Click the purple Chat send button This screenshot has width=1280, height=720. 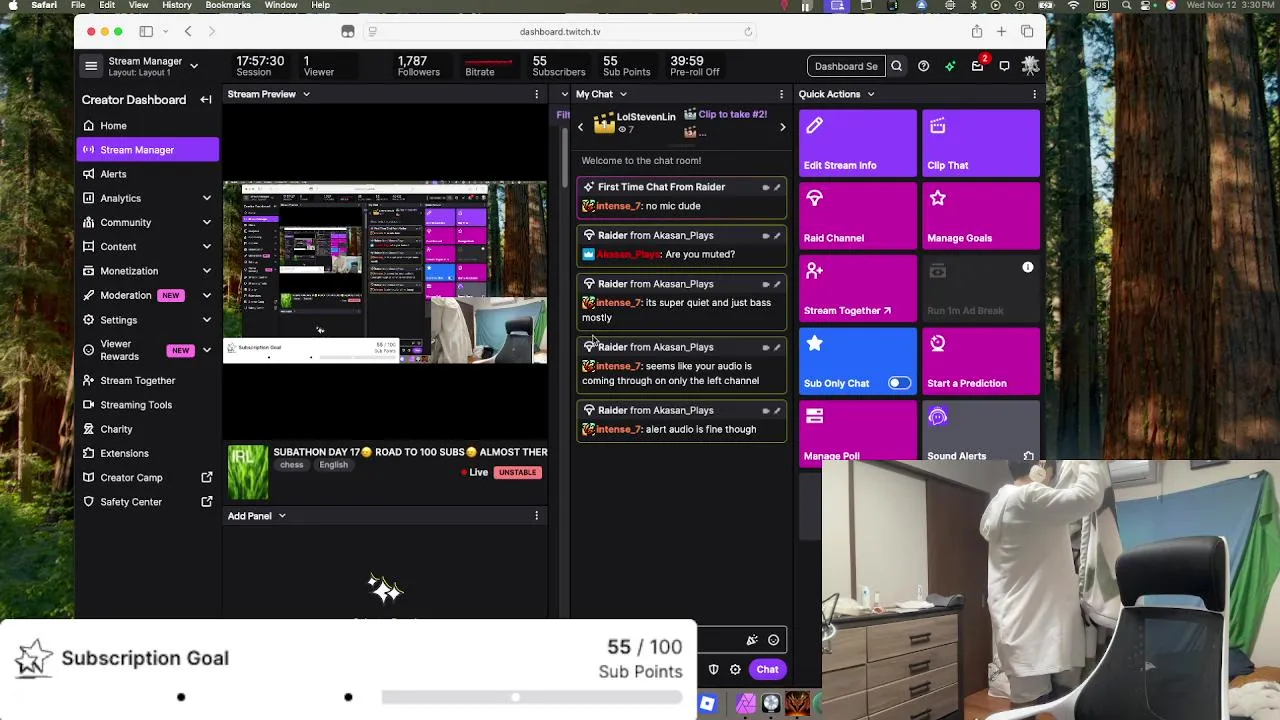(767, 670)
